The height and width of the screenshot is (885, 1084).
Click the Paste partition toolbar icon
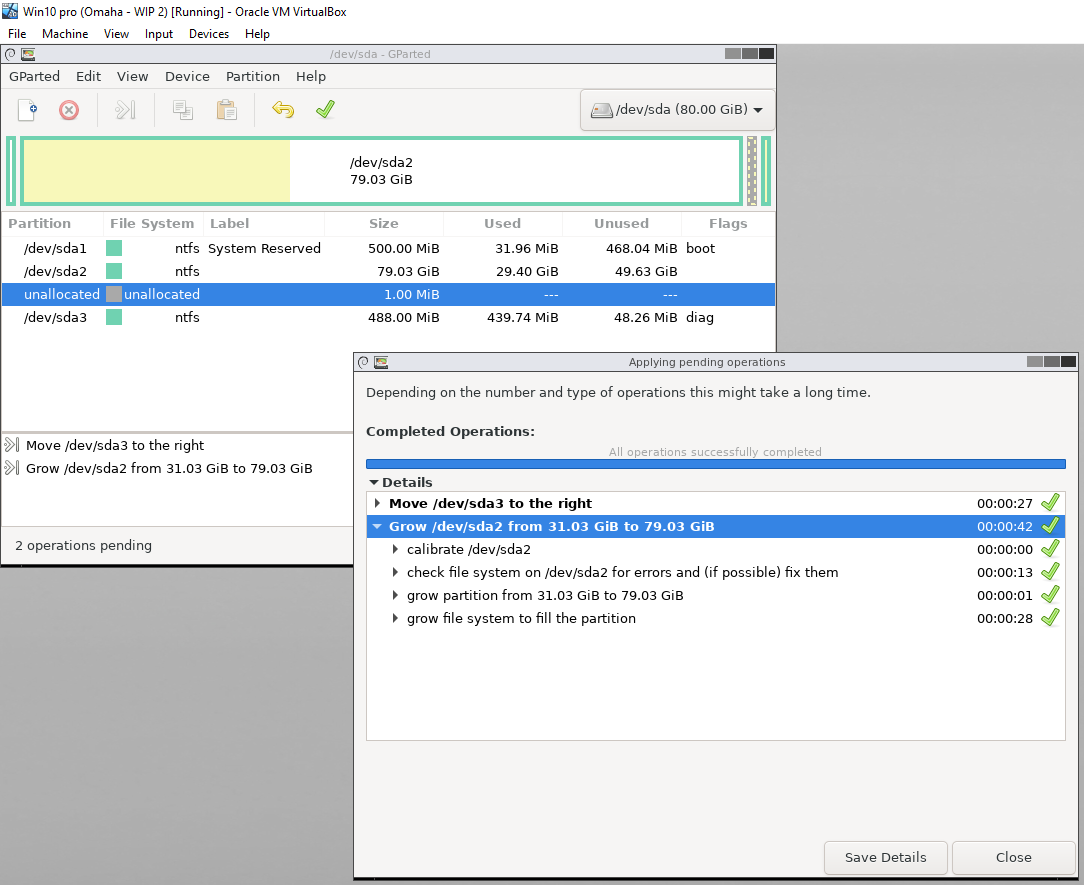(226, 110)
